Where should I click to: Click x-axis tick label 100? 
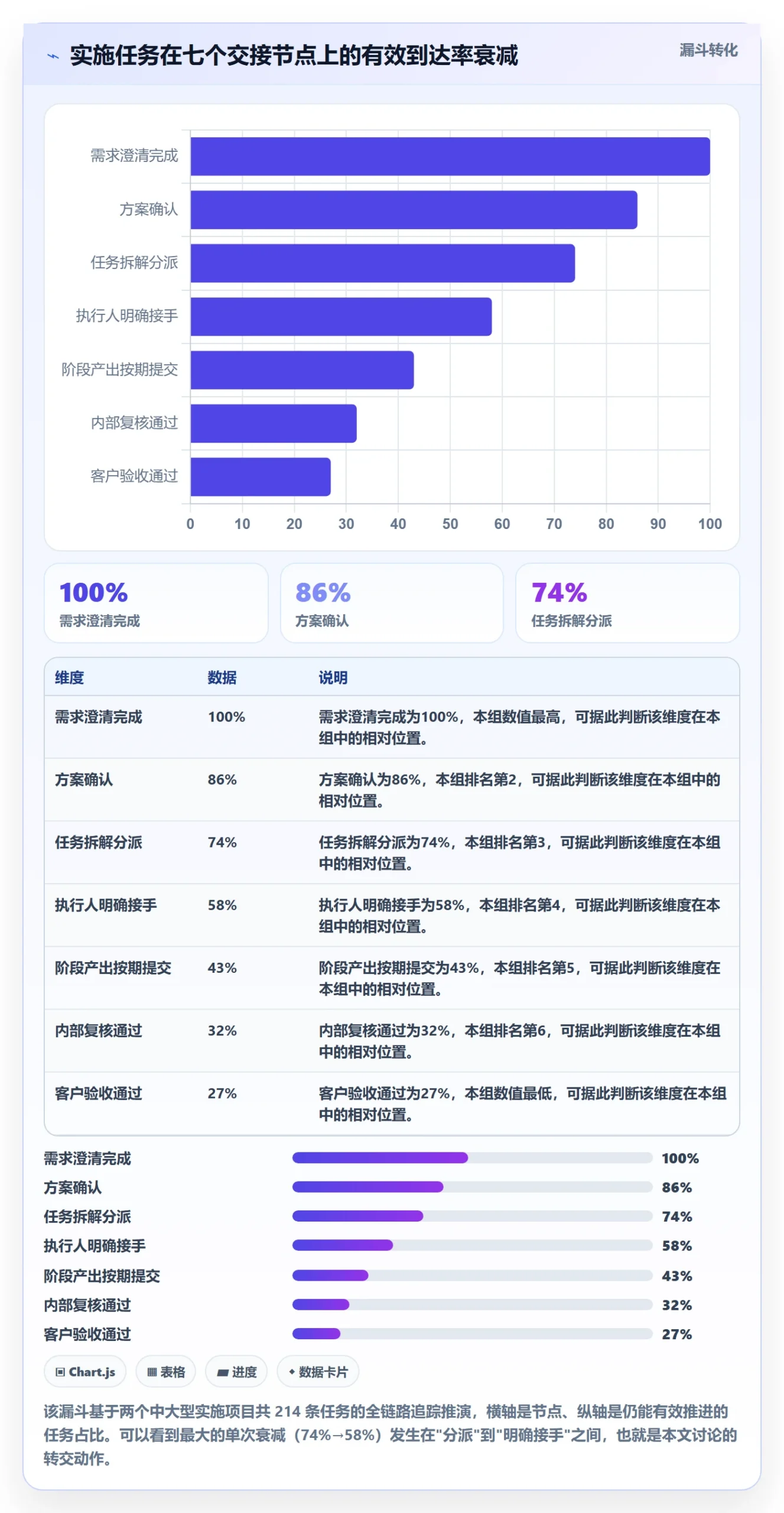point(710,524)
